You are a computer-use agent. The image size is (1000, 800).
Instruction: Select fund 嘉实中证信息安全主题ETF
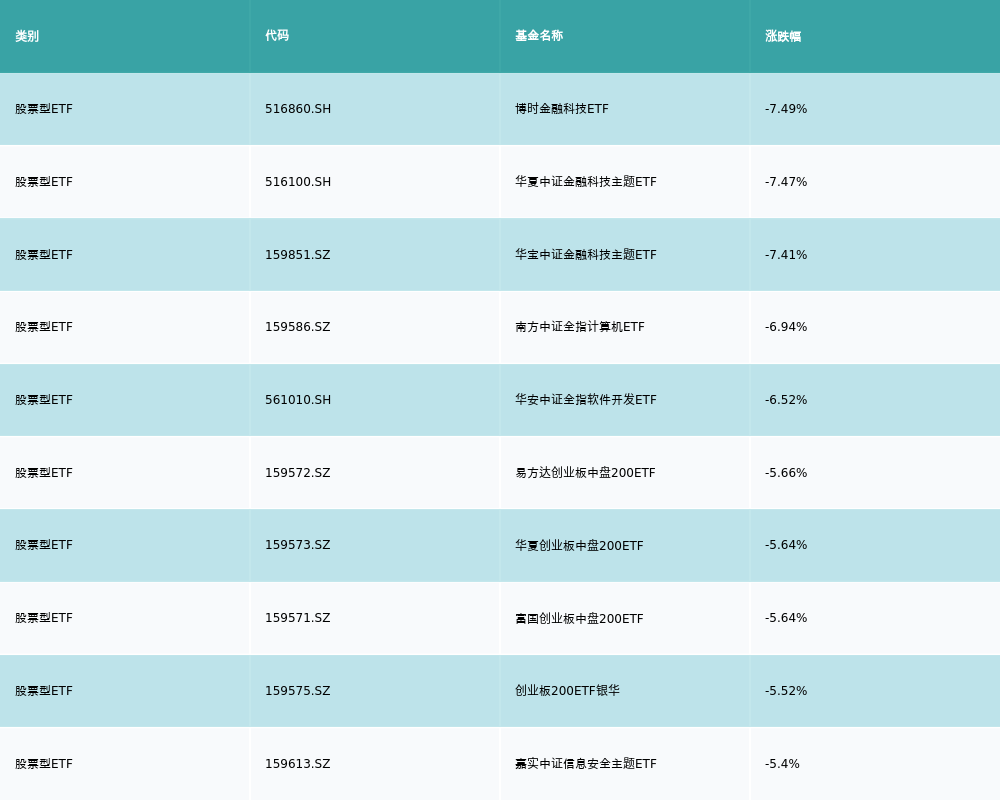(x=585, y=764)
